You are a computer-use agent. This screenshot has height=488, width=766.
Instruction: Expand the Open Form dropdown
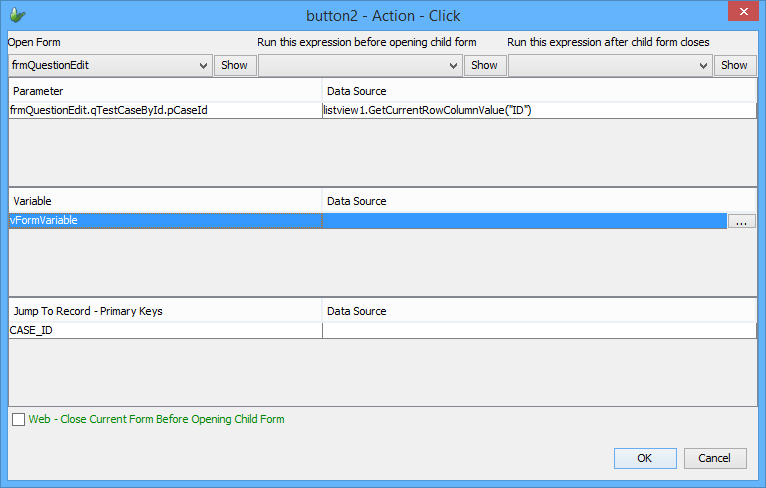point(203,66)
